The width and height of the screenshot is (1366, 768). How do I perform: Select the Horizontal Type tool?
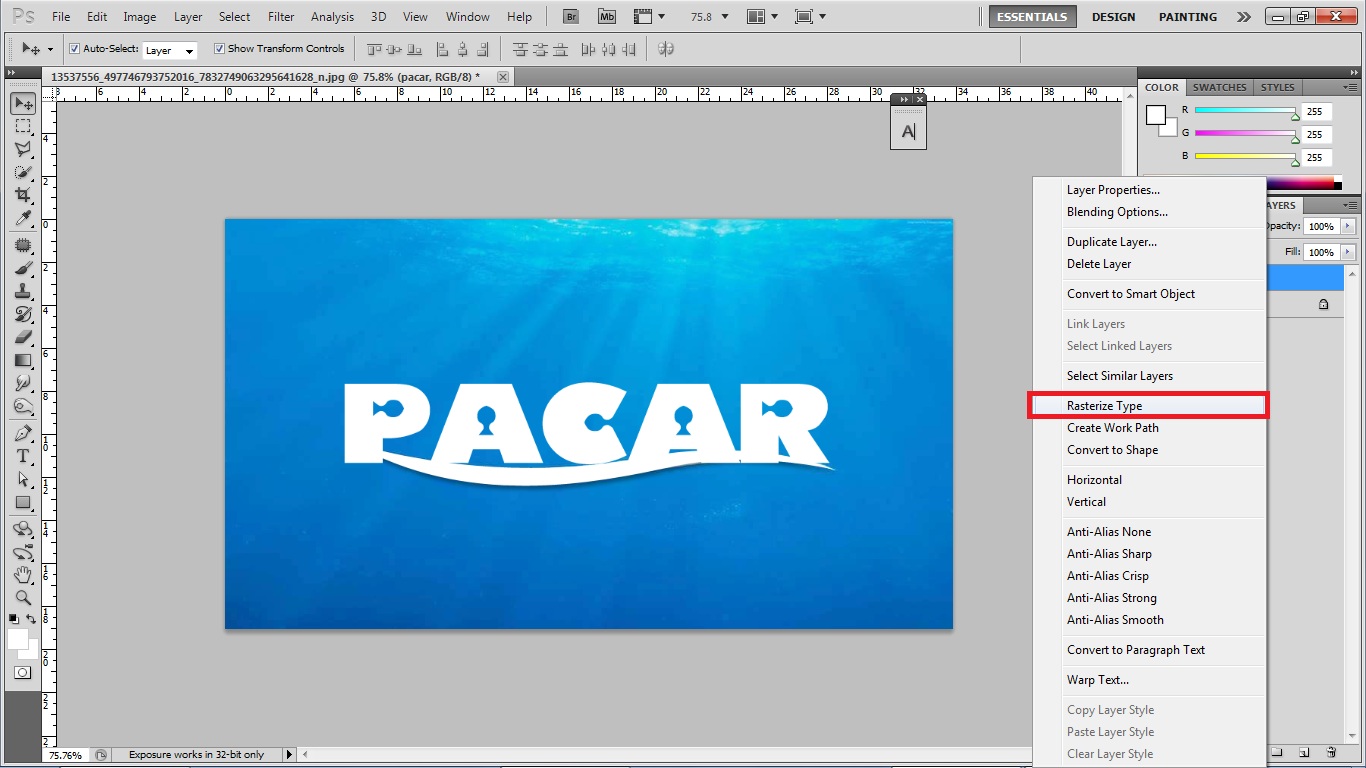23,456
